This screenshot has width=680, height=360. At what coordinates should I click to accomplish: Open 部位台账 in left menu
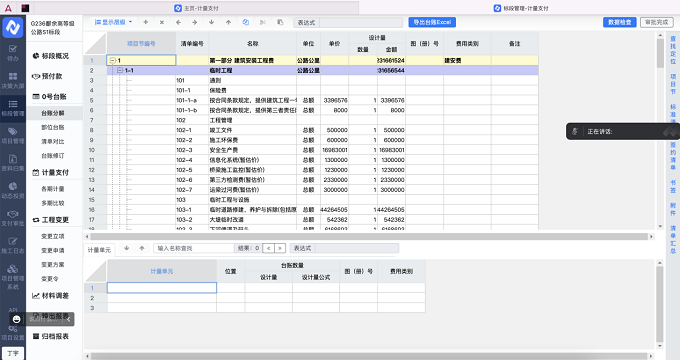[x=53, y=127]
